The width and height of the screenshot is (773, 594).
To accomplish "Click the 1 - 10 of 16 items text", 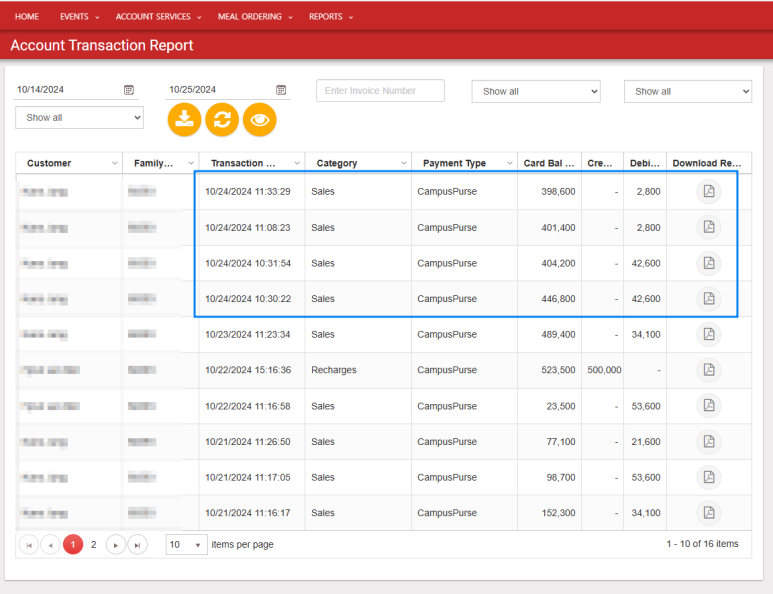I will (703, 544).
